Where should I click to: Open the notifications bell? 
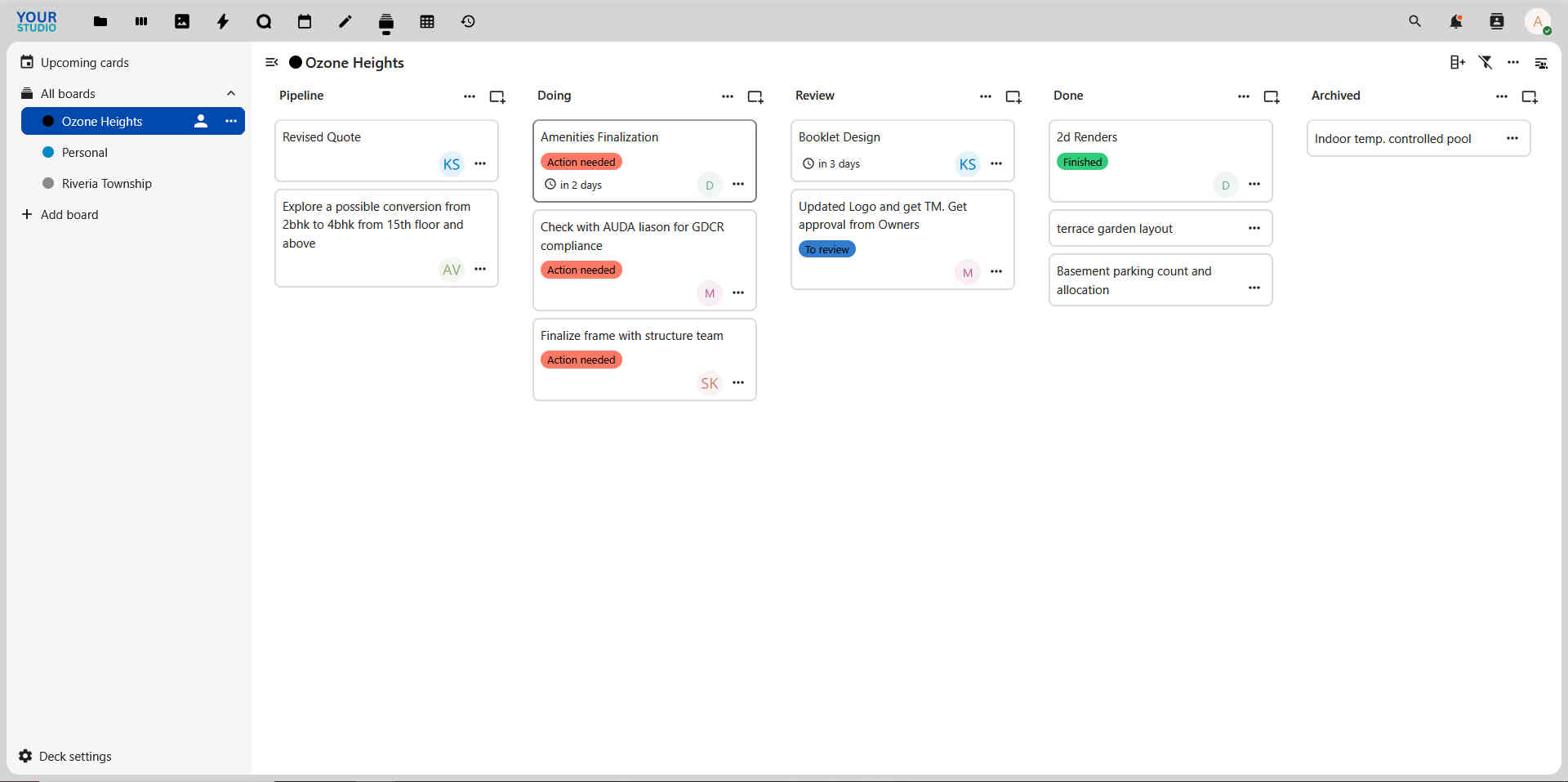tap(1456, 22)
